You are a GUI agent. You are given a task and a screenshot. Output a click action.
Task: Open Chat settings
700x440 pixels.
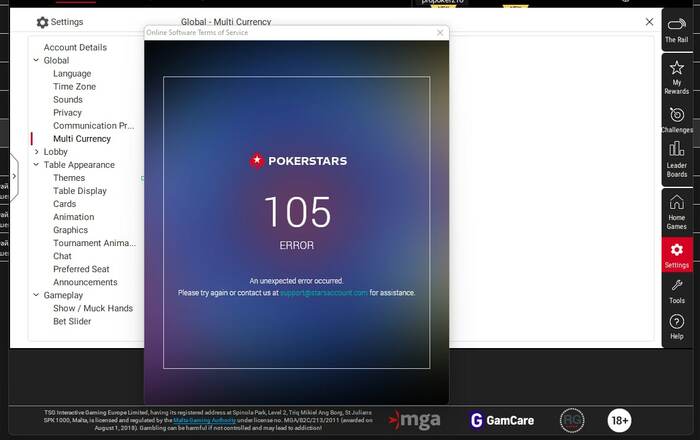[x=62, y=256]
